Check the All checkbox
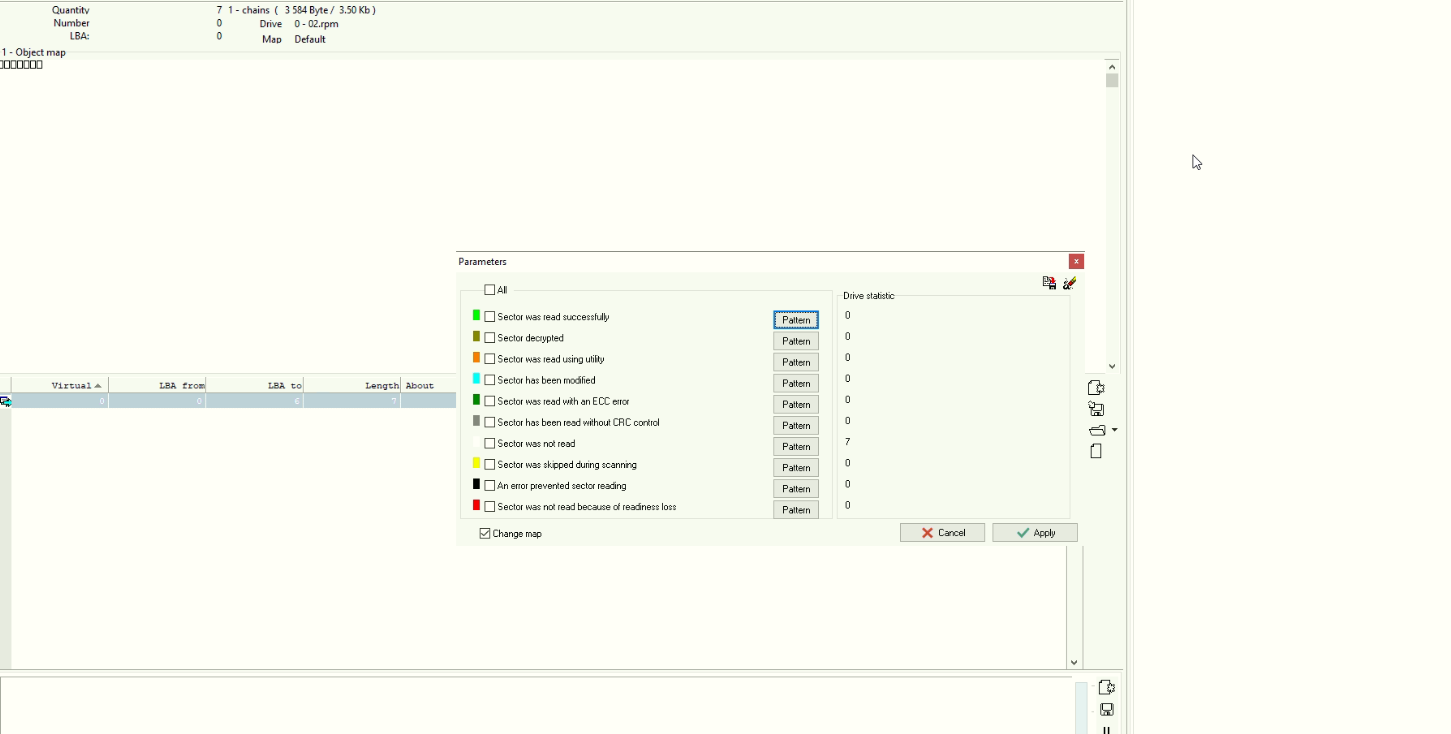Viewport: 1451px width, 734px height. tap(489, 290)
